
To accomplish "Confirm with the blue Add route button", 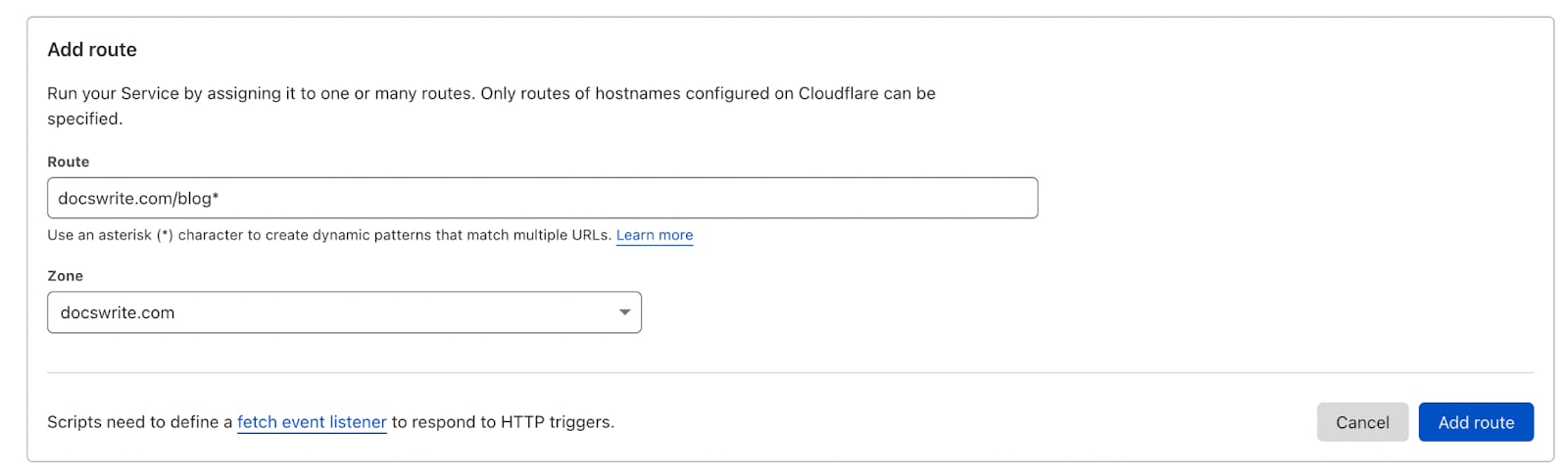I will 1476,422.
